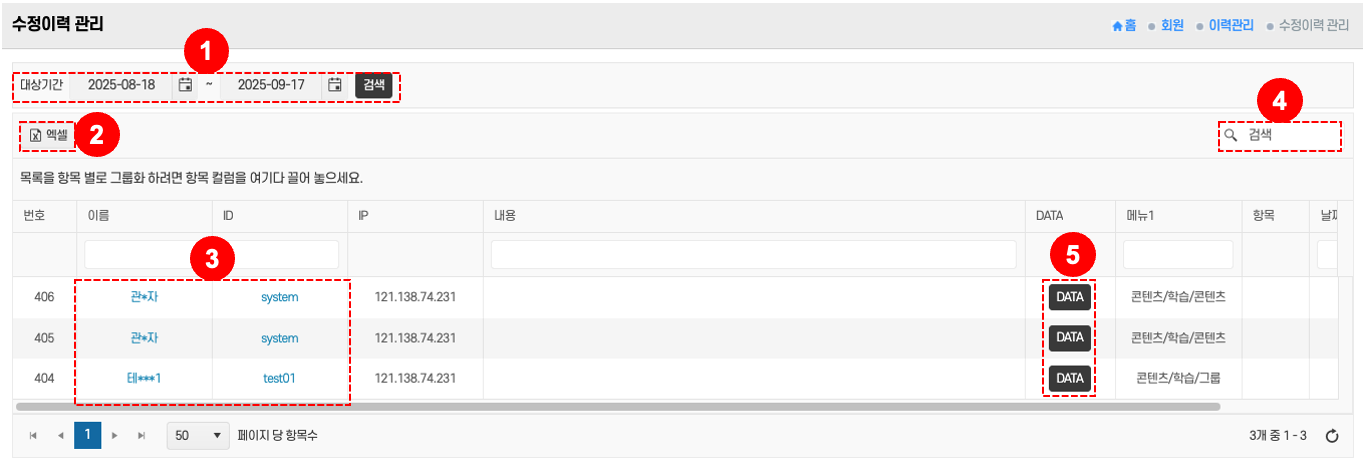1363x460 pixels.
Task: Click the home icon in the breadcrumb
Action: tap(1118, 26)
